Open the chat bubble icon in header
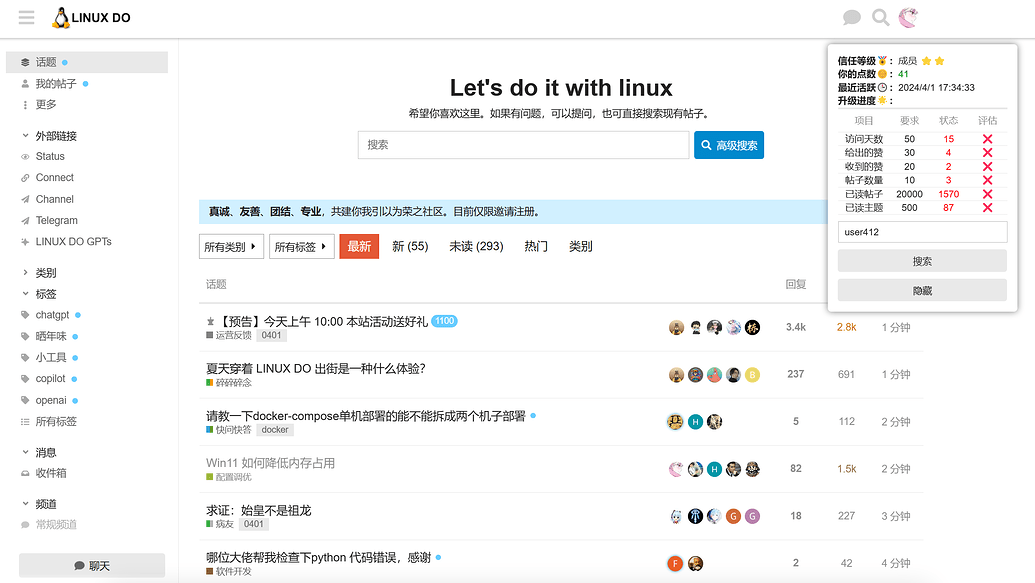 pos(851,18)
